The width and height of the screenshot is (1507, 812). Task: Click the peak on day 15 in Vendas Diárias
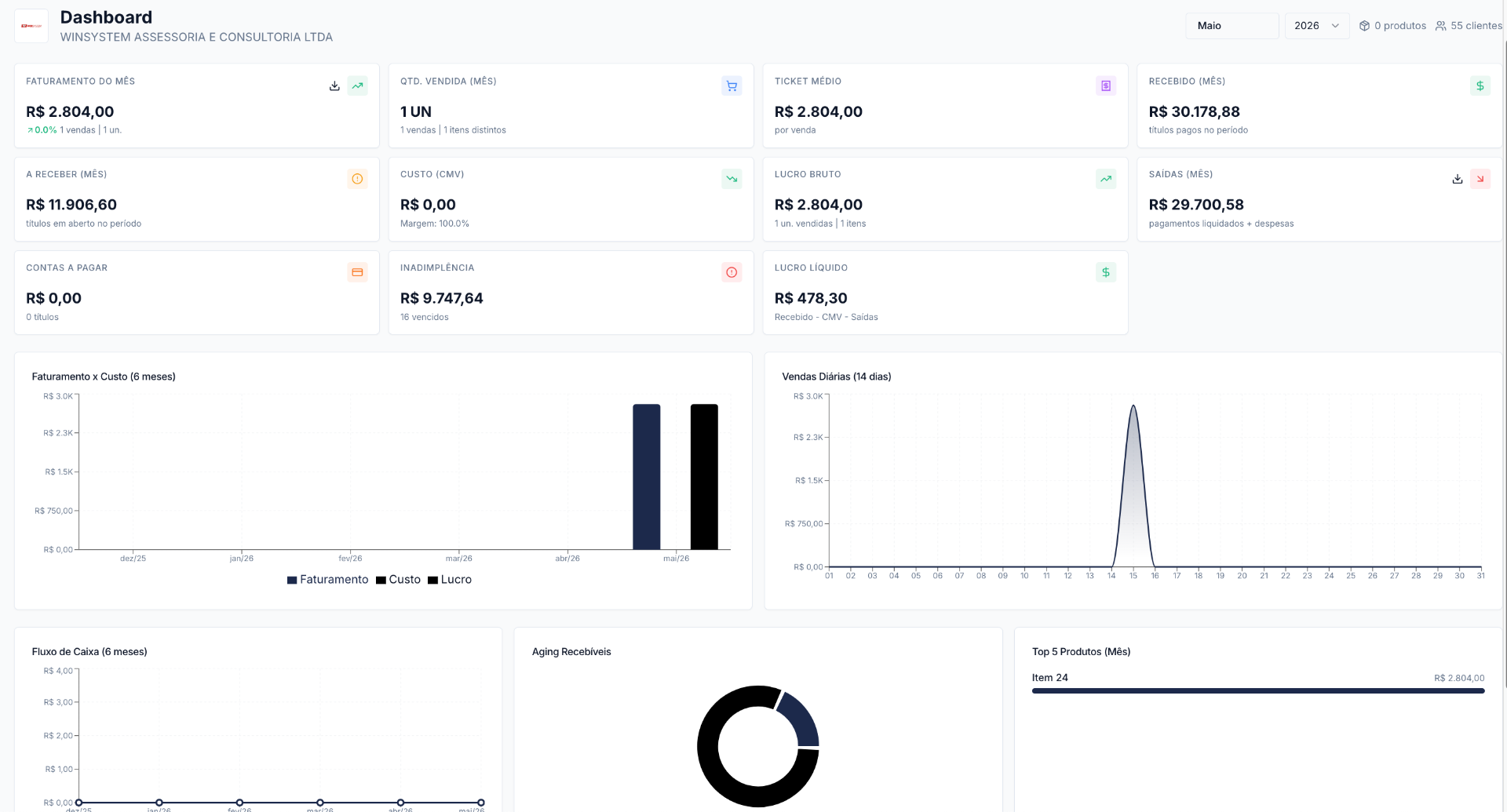(1133, 406)
